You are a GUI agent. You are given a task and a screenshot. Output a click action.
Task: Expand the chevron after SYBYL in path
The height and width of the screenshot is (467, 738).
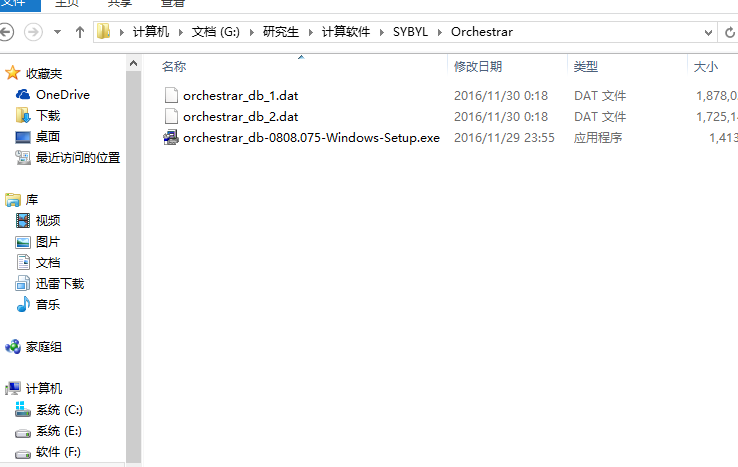tap(439, 32)
